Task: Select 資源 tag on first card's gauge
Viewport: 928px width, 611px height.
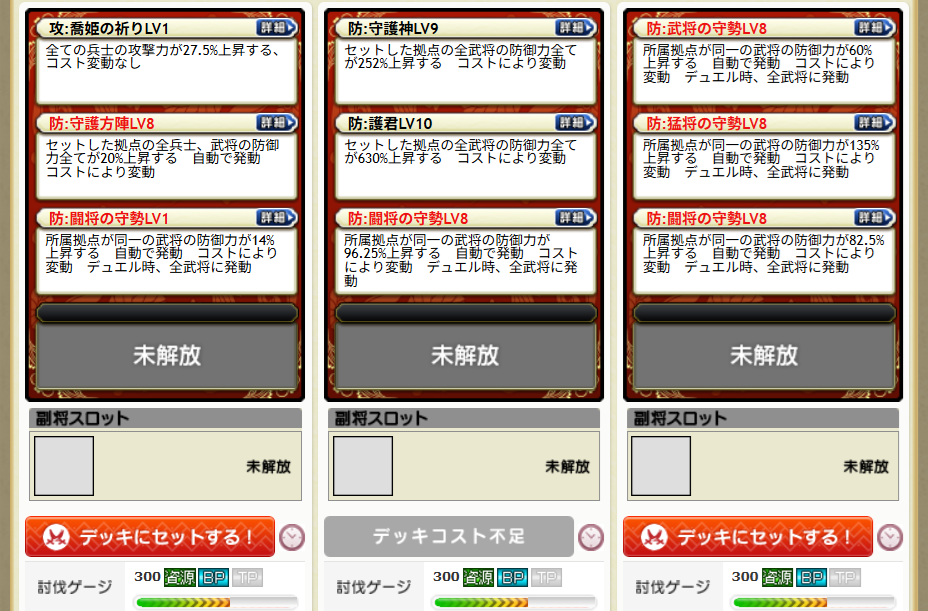Action: coord(180,577)
